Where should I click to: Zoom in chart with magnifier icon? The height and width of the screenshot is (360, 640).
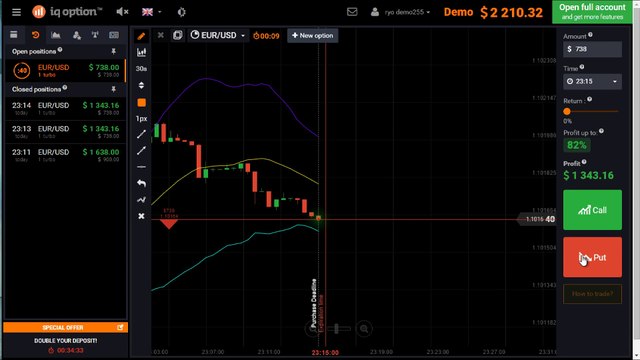coord(364,329)
